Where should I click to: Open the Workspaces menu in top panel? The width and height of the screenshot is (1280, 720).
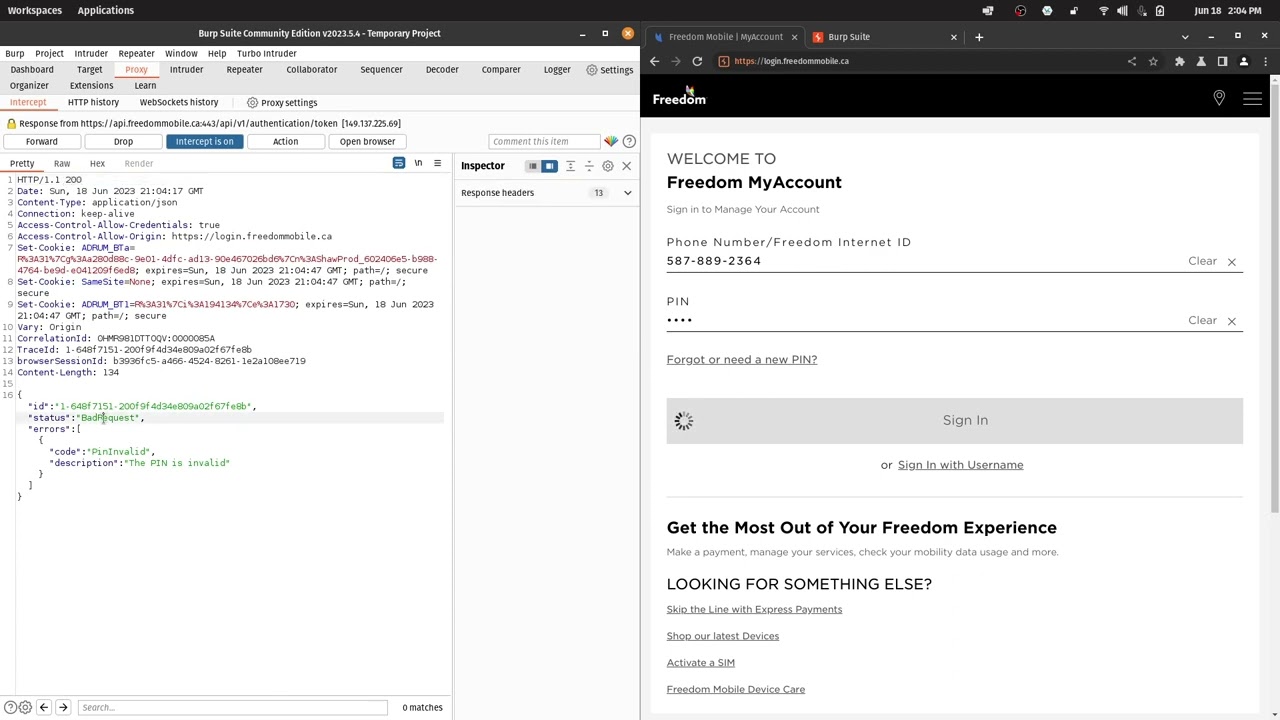tap(34, 10)
